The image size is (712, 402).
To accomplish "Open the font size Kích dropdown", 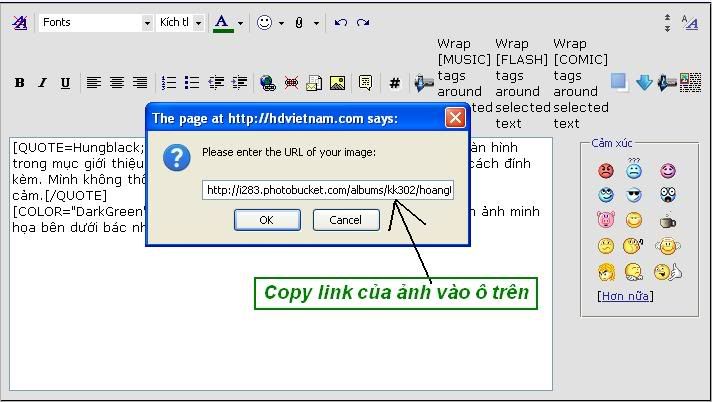I will pyautogui.click(x=180, y=22).
